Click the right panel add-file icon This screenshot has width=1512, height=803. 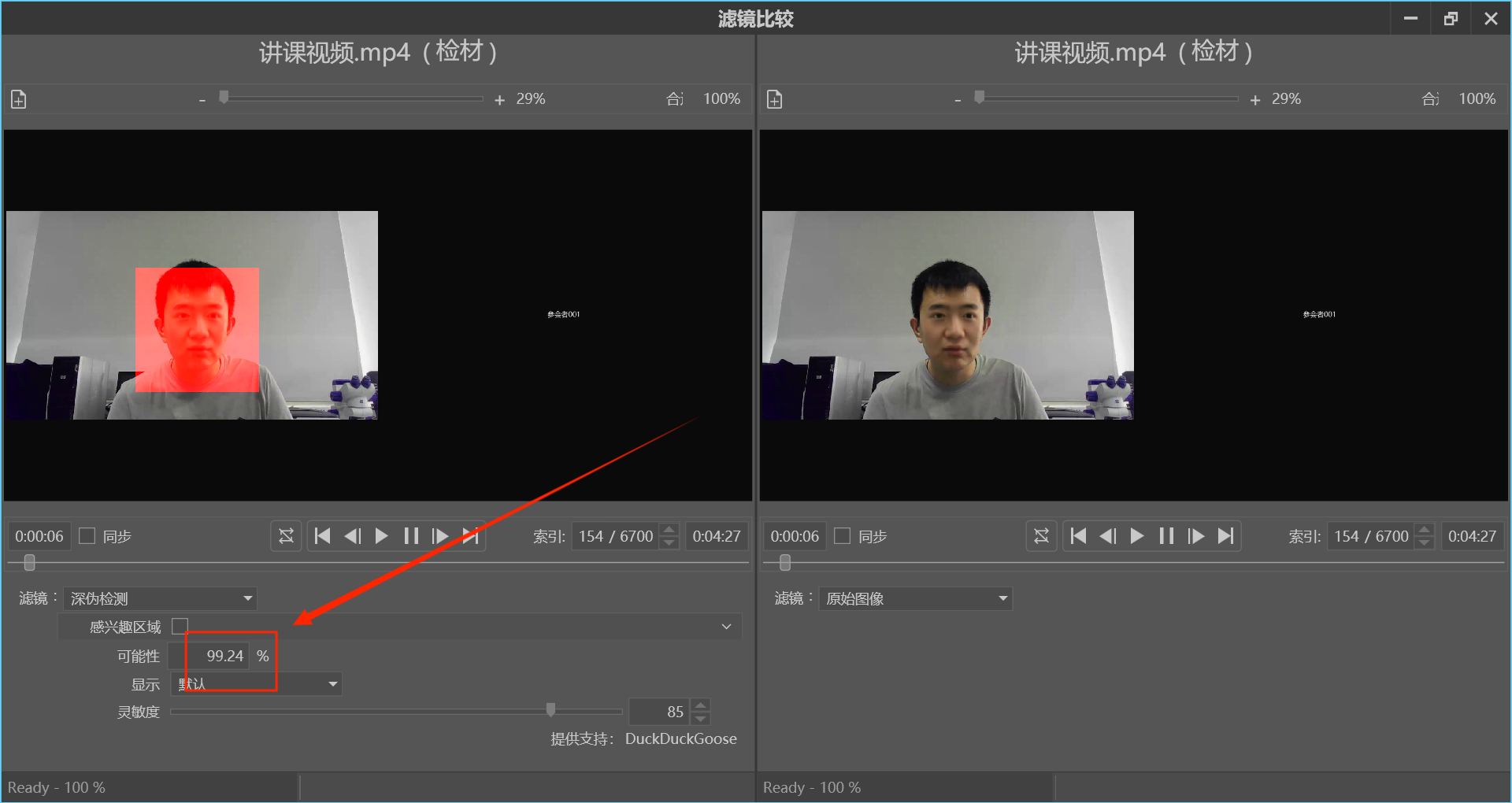pyautogui.click(x=774, y=99)
